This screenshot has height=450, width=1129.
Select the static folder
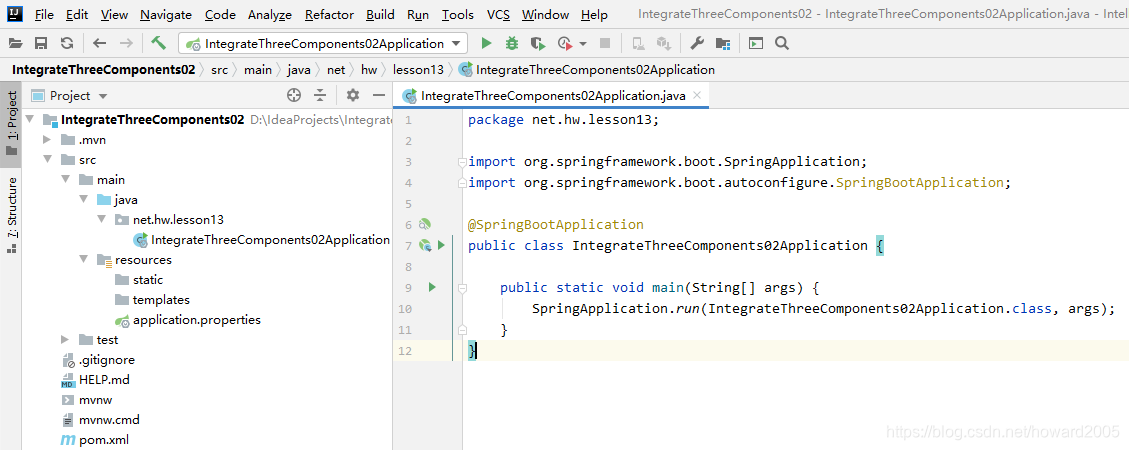139,280
